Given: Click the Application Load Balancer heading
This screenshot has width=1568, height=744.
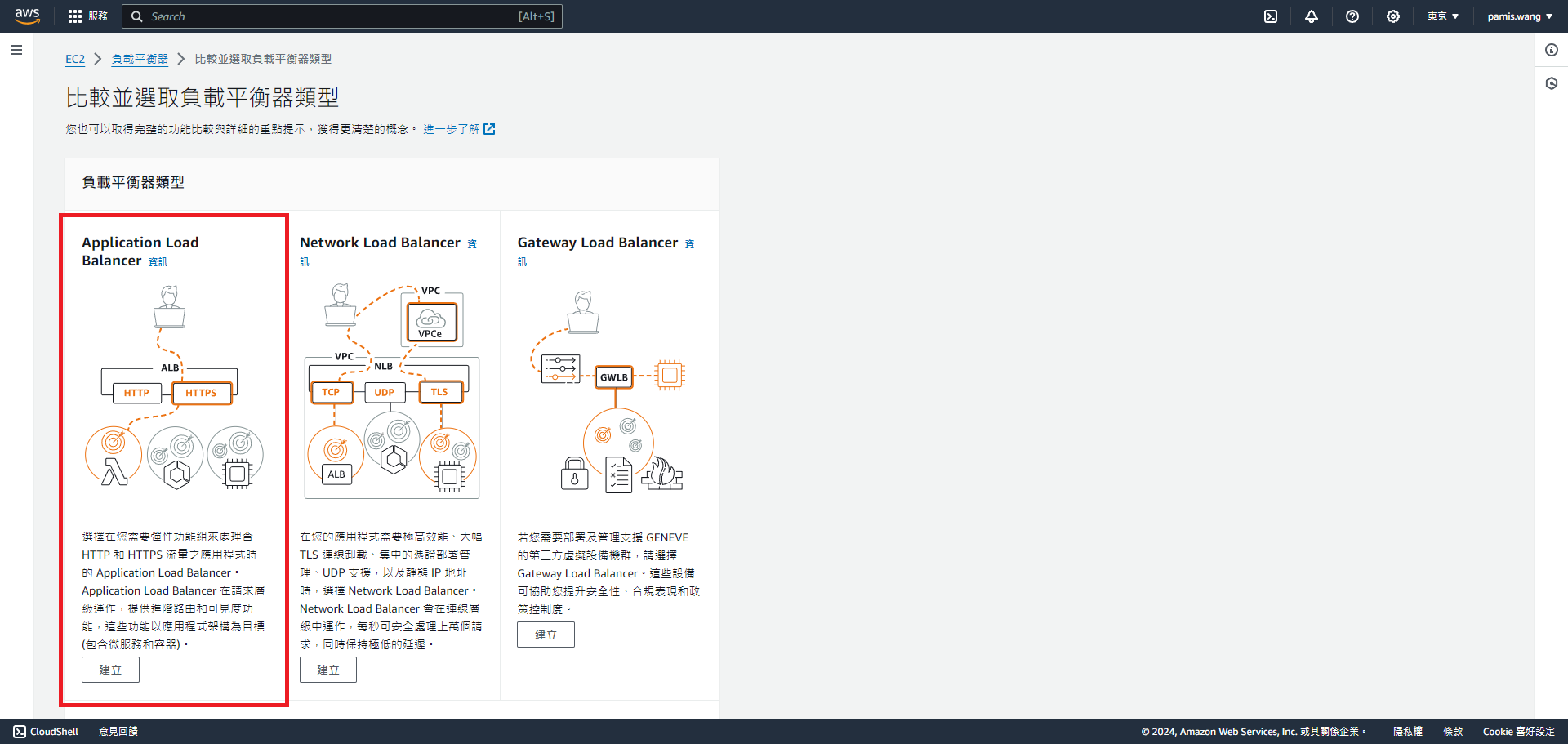Looking at the screenshot, I should pyautogui.click(x=140, y=252).
